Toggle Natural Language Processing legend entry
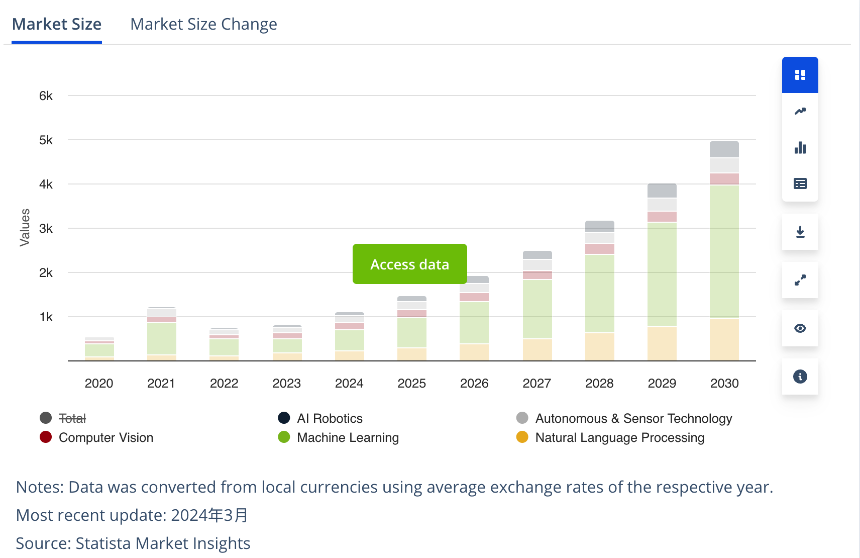Viewport: 860px width, 558px height. click(x=610, y=437)
